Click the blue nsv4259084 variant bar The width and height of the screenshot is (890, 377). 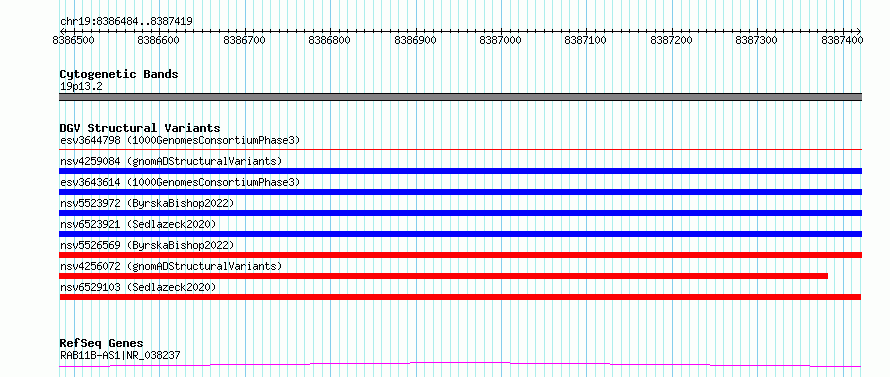[x=460, y=171]
